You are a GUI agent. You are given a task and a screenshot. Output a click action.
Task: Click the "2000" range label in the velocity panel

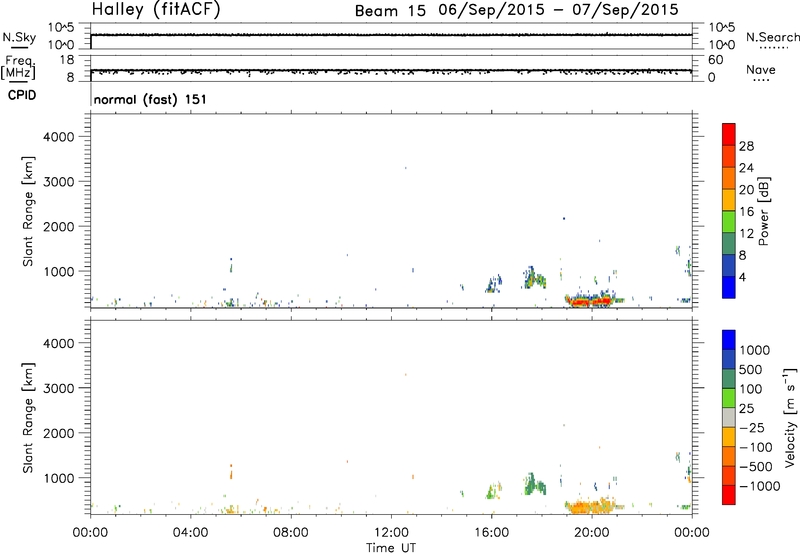point(58,433)
